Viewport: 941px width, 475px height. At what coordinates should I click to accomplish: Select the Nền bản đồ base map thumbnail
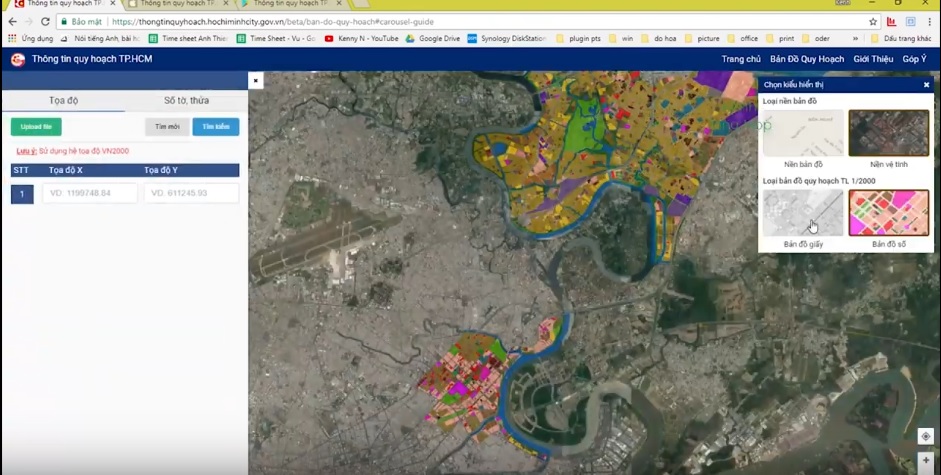click(x=803, y=133)
